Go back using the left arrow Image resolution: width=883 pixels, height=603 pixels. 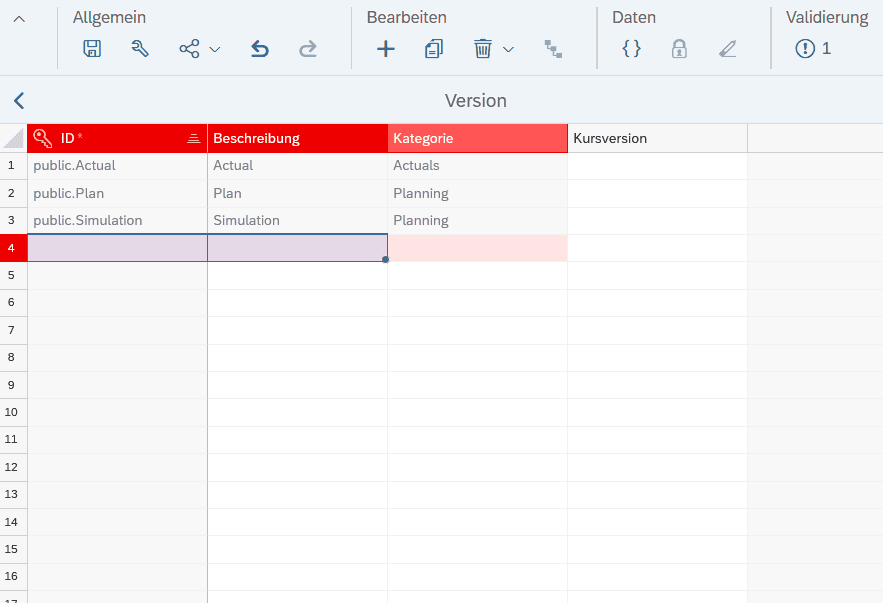pos(19,100)
